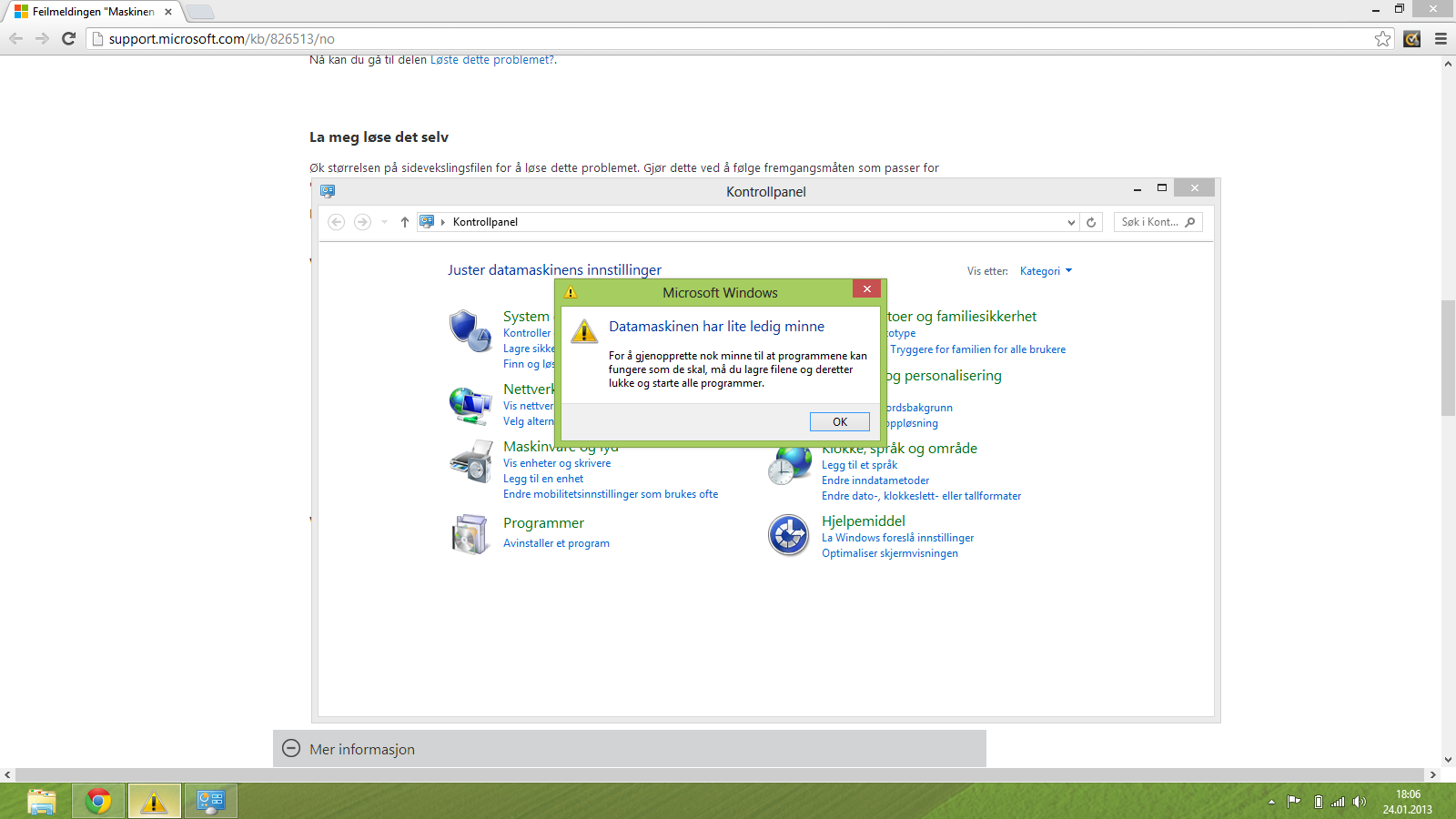Bookmark this page with the star
This screenshot has height=819, width=1456.
point(1382,38)
